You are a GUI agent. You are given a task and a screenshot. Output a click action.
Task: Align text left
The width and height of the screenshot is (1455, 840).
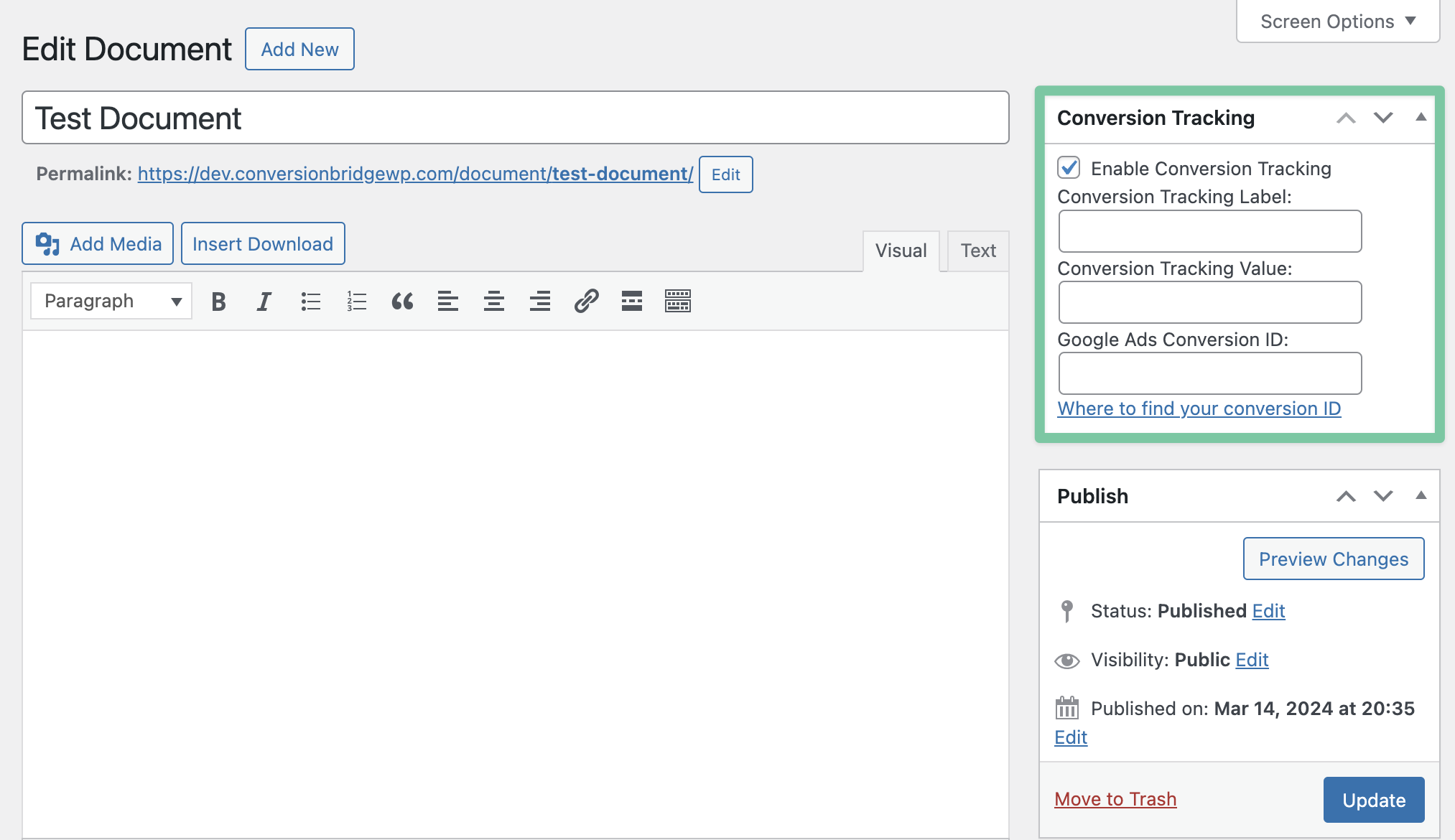448,301
